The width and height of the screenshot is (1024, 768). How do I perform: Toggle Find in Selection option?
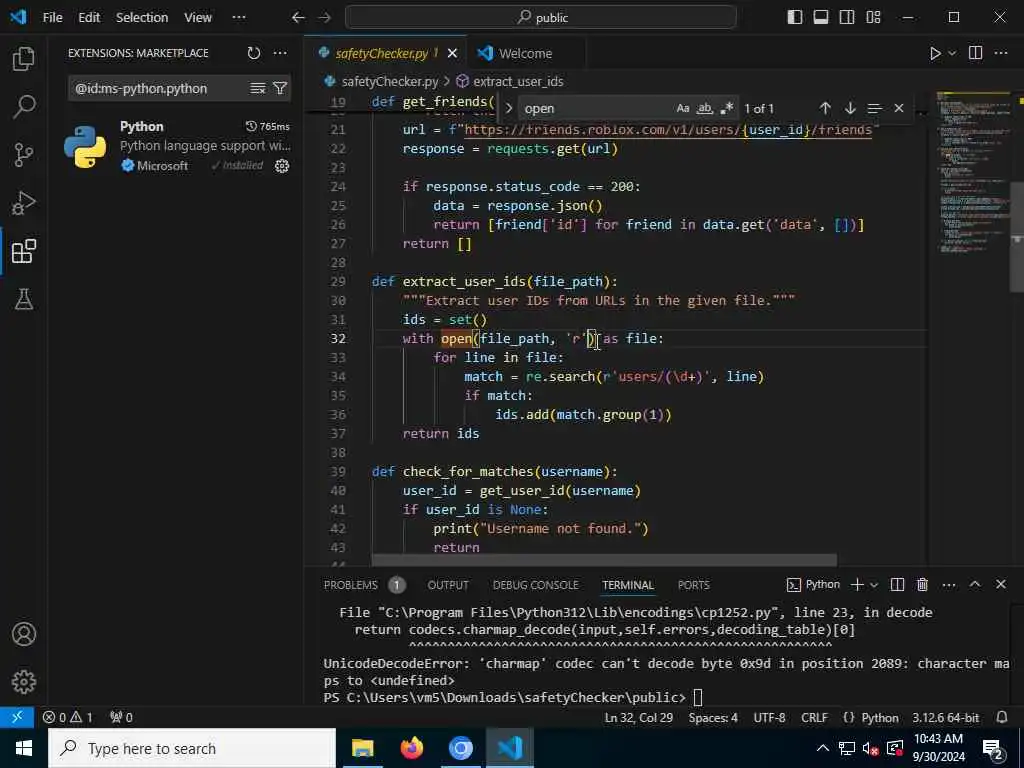(x=874, y=108)
